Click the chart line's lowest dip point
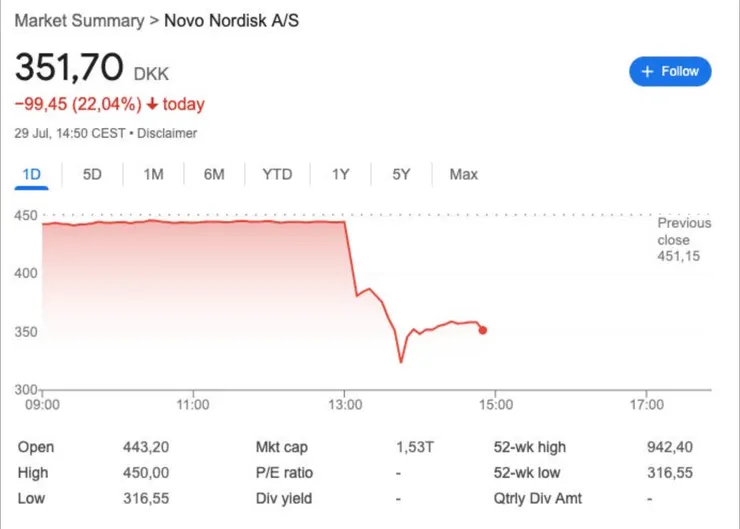This screenshot has height=529, width=740. [x=401, y=362]
